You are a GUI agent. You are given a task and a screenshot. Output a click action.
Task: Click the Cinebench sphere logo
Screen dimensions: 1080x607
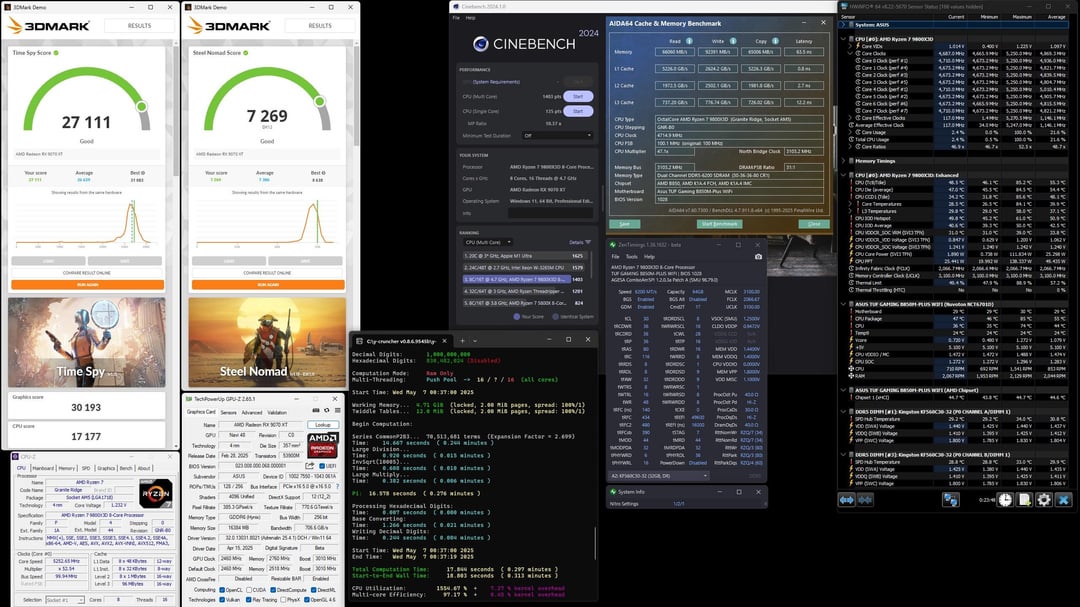click(481, 44)
